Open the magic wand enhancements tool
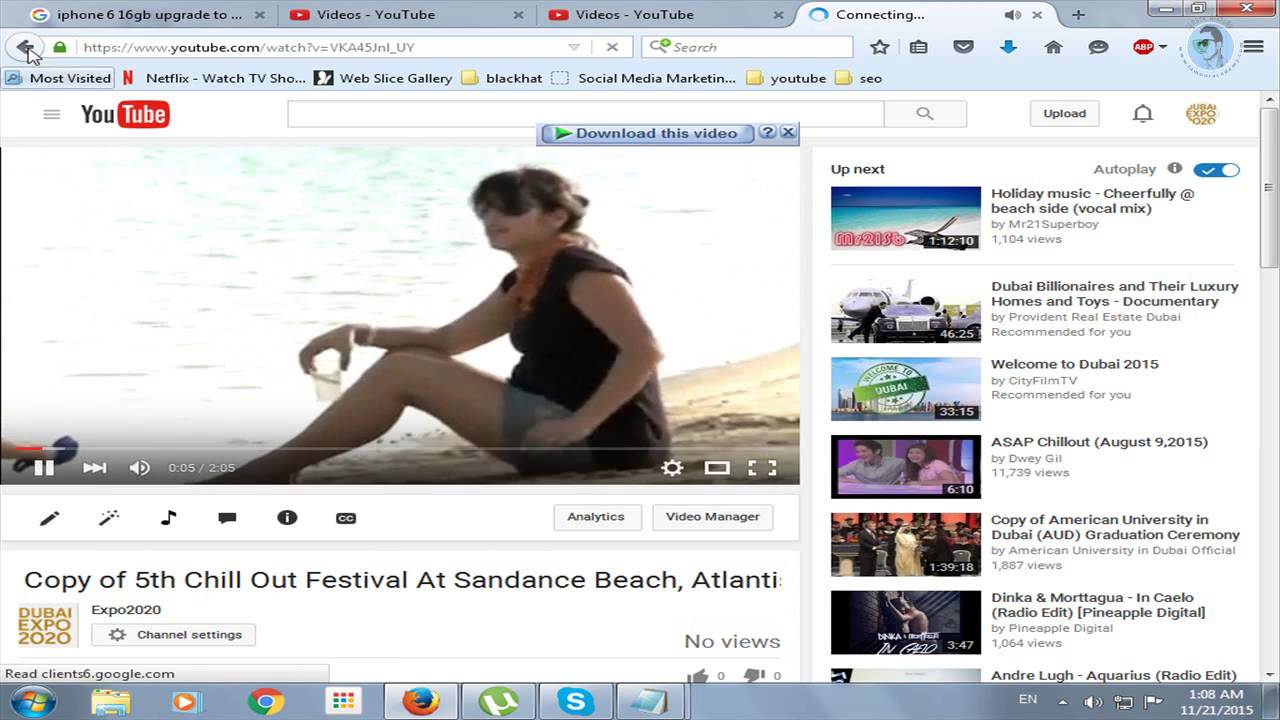 click(109, 517)
